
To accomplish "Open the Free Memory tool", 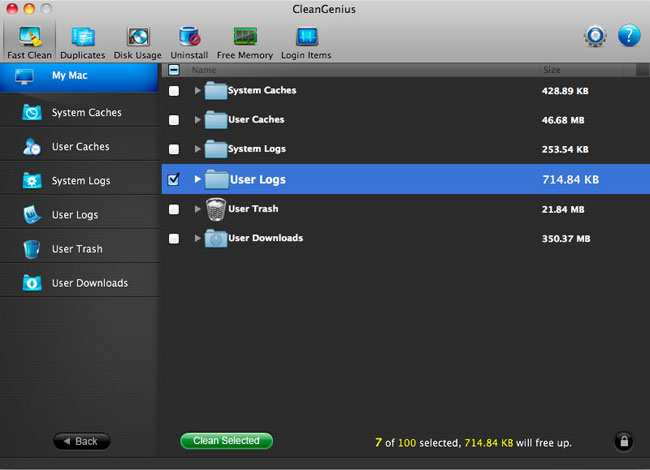I will [245, 43].
